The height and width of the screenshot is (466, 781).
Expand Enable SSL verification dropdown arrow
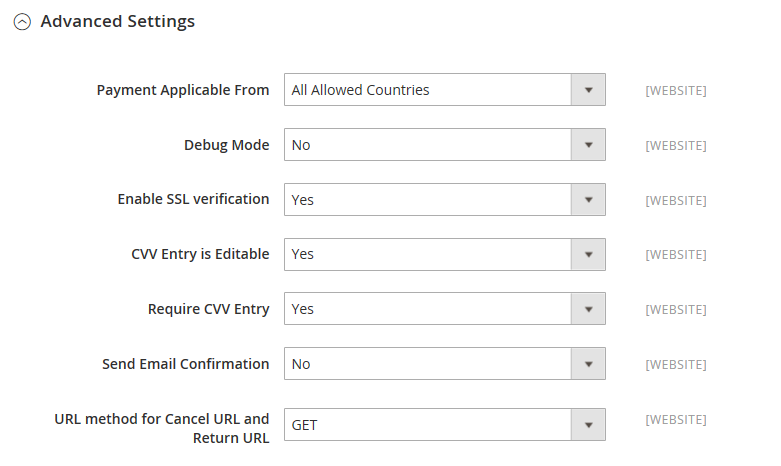tap(588, 200)
